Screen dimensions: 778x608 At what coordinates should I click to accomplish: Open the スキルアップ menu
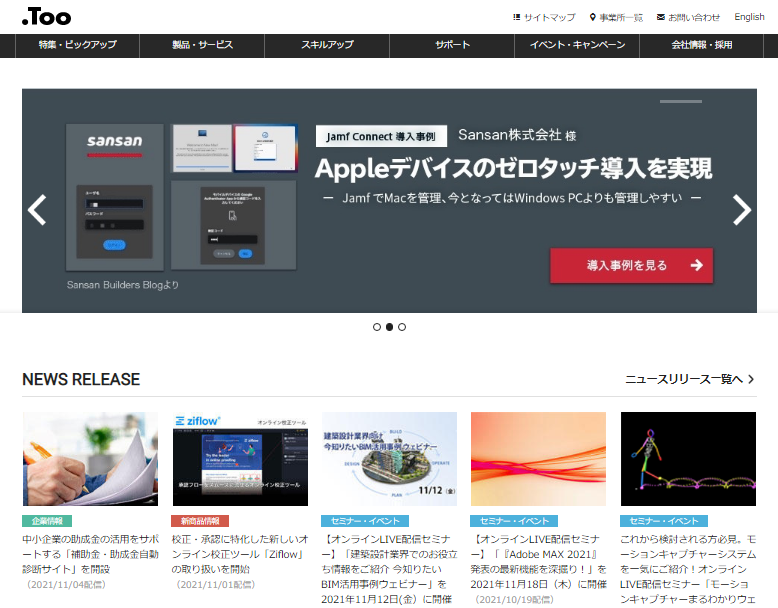click(327, 45)
